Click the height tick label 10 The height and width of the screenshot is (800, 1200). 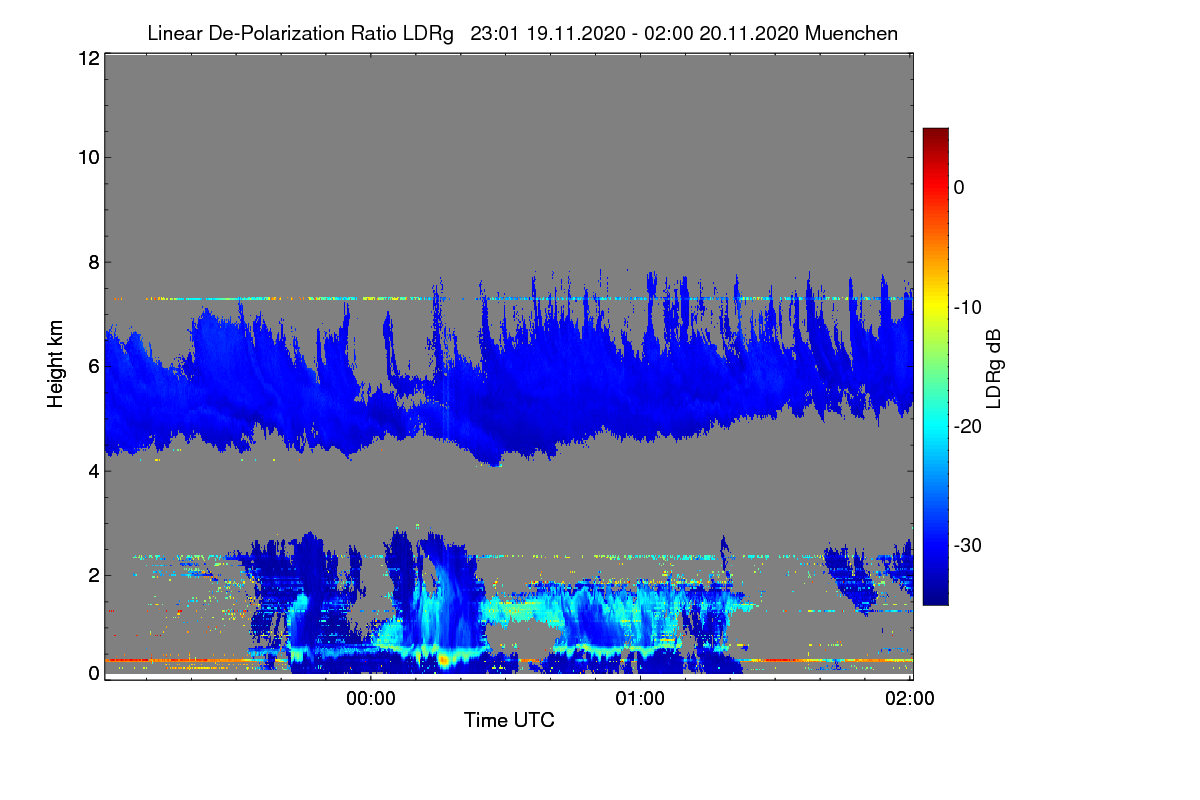[x=88, y=157]
